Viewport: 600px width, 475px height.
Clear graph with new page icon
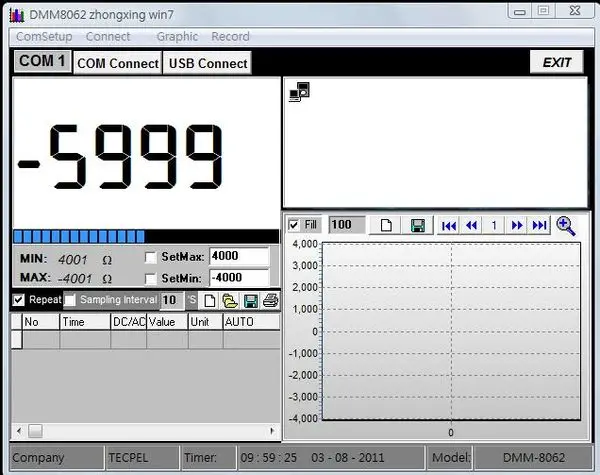tap(386, 225)
